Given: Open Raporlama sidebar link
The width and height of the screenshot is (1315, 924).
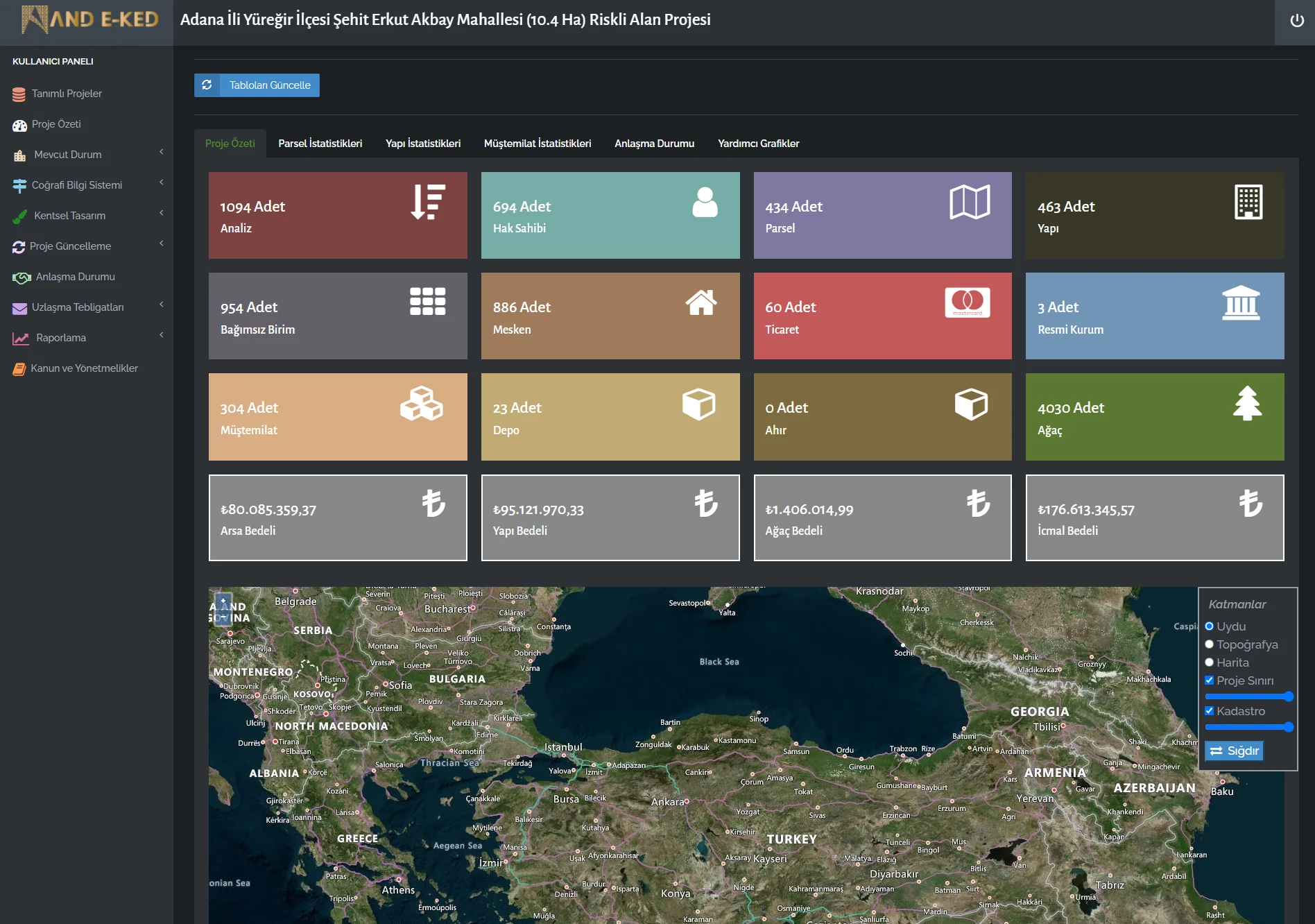Looking at the screenshot, I should tap(61, 338).
